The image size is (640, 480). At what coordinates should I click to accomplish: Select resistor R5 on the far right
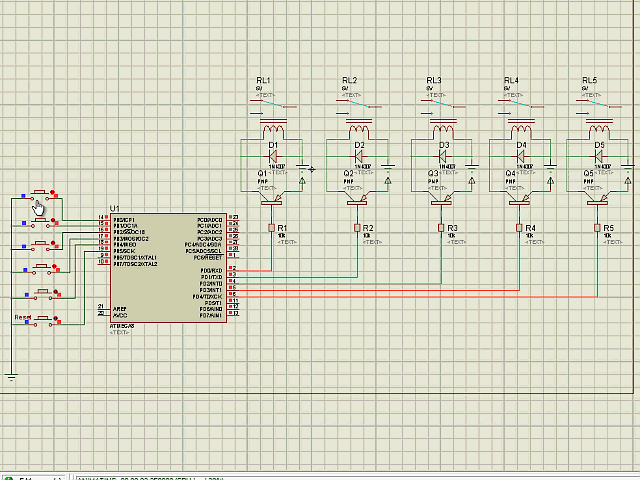[x=598, y=228]
